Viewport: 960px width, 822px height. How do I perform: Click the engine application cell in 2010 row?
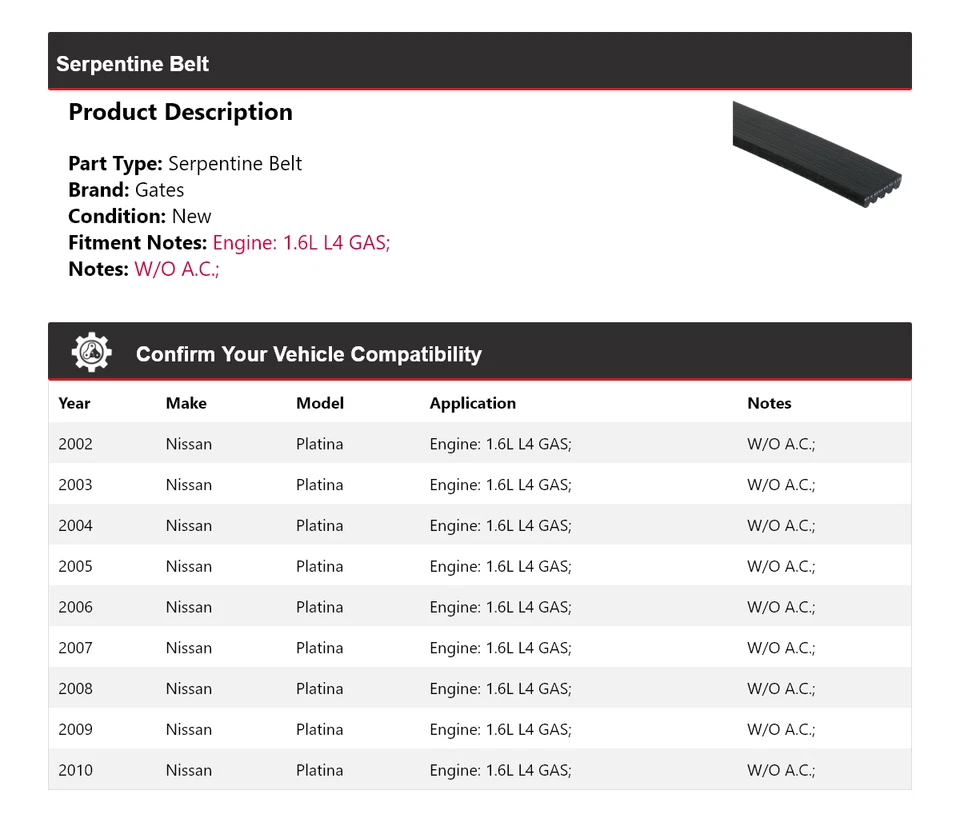500,771
